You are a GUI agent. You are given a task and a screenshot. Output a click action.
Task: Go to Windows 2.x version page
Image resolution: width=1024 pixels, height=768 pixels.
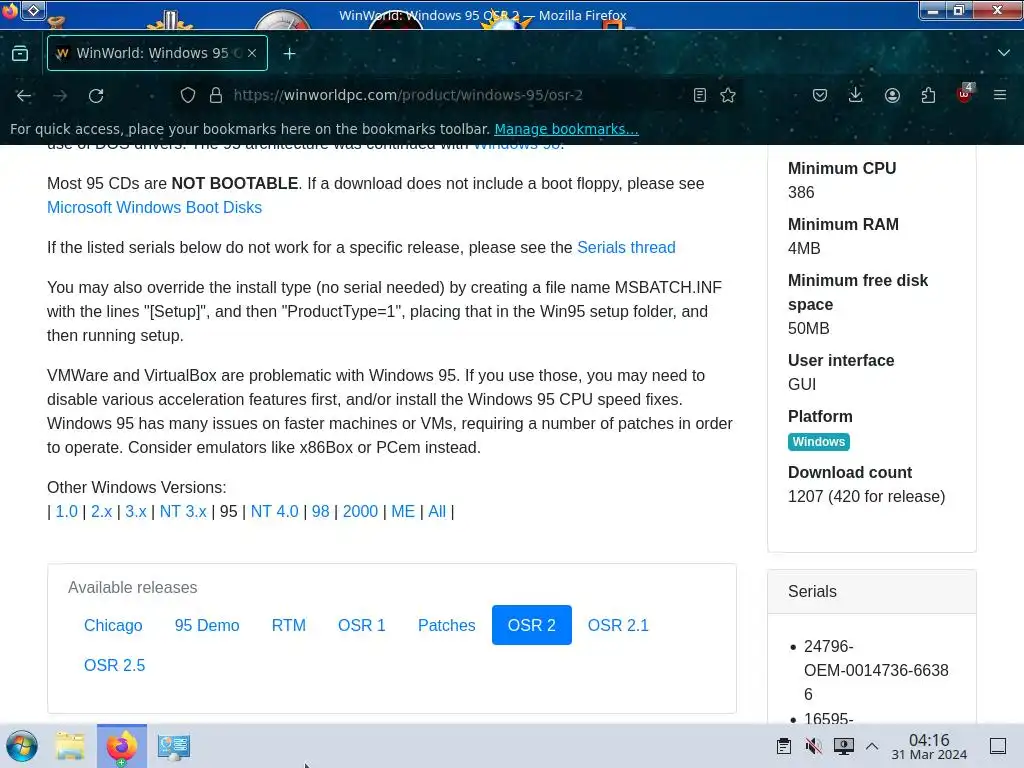tap(101, 511)
